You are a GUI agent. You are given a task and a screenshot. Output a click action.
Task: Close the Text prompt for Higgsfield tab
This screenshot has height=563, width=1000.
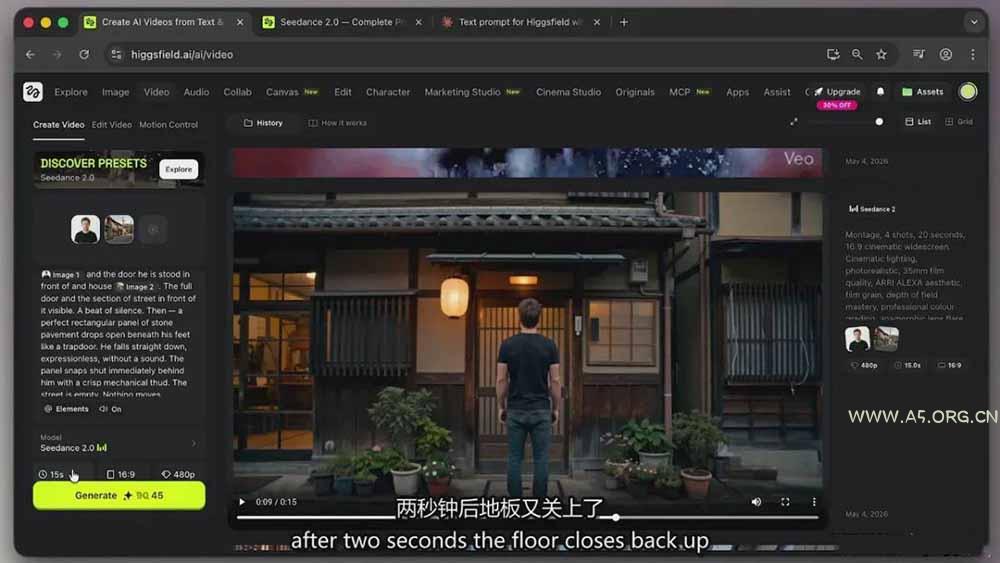(x=596, y=22)
